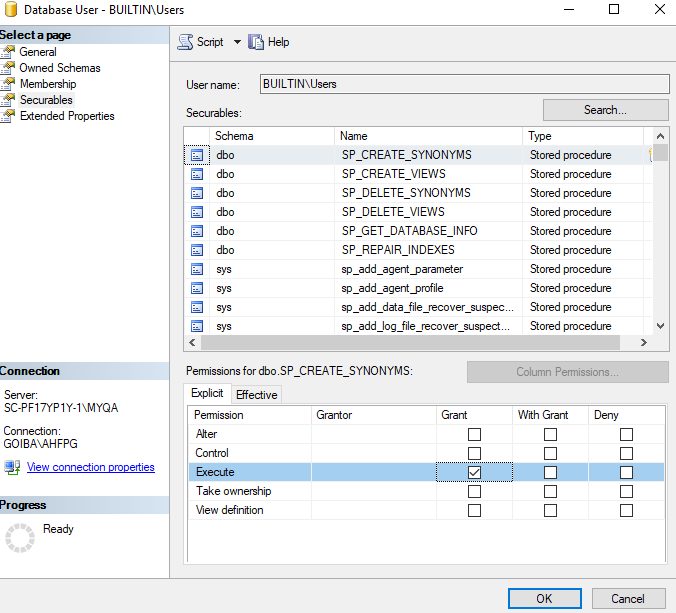Click SP_DELETE_SYNONYMS name cell
676x613 pixels.
tap(429, 193)
